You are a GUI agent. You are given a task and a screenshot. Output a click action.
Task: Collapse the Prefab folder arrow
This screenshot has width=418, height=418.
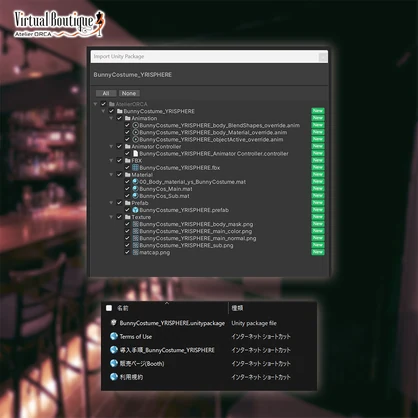tap(111, 203)
